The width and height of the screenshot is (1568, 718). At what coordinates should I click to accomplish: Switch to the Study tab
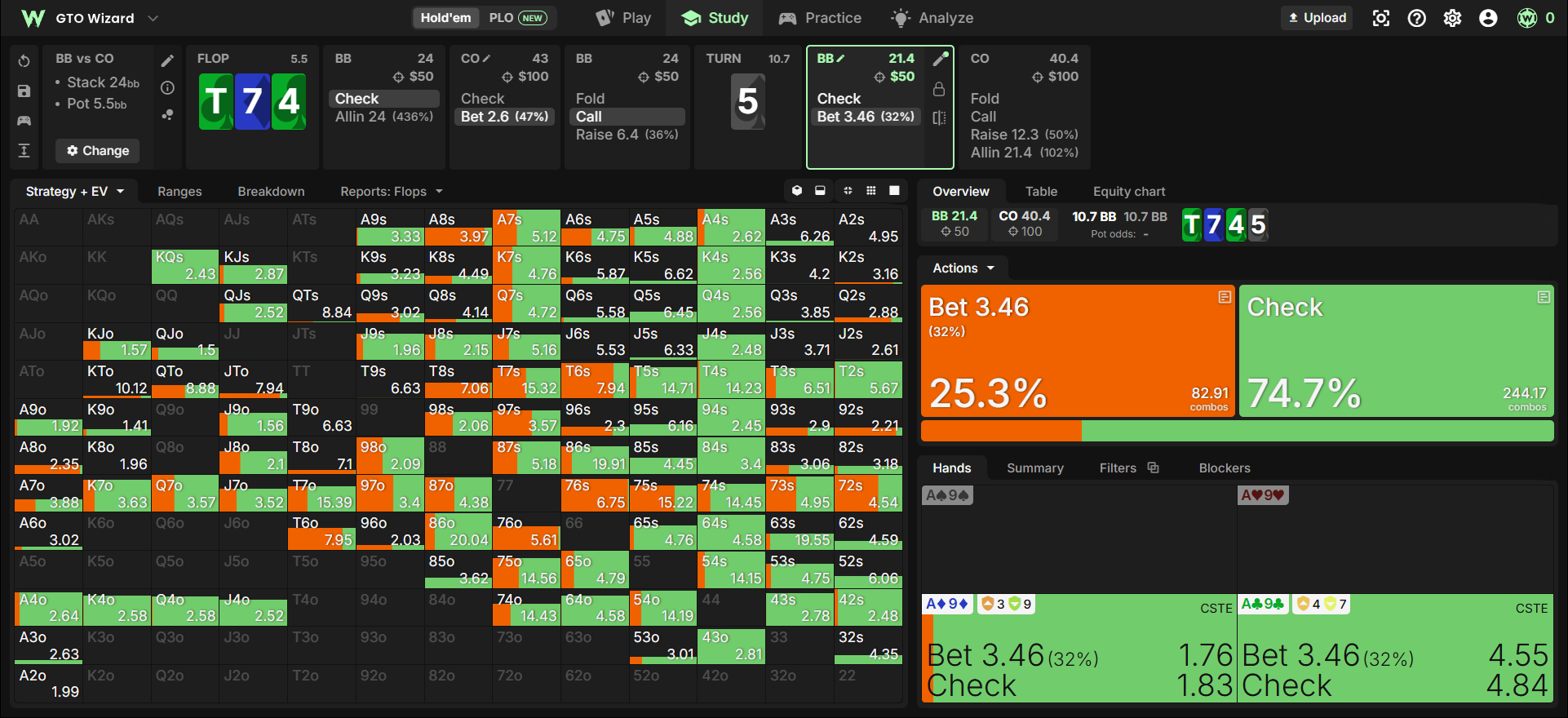[715, 18]
